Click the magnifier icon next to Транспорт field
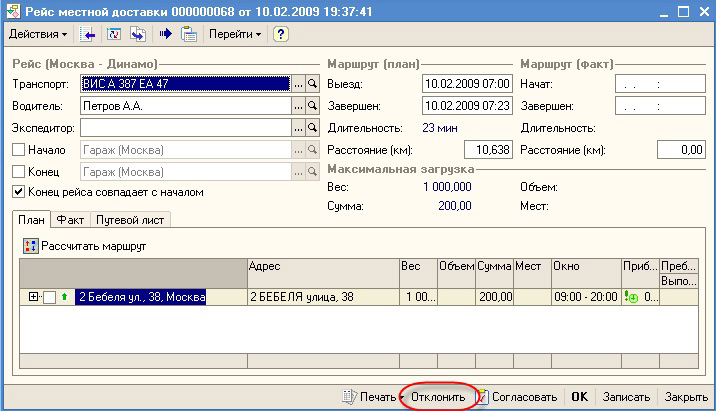The width and height of the screenshot is (716, 411). 312,84
